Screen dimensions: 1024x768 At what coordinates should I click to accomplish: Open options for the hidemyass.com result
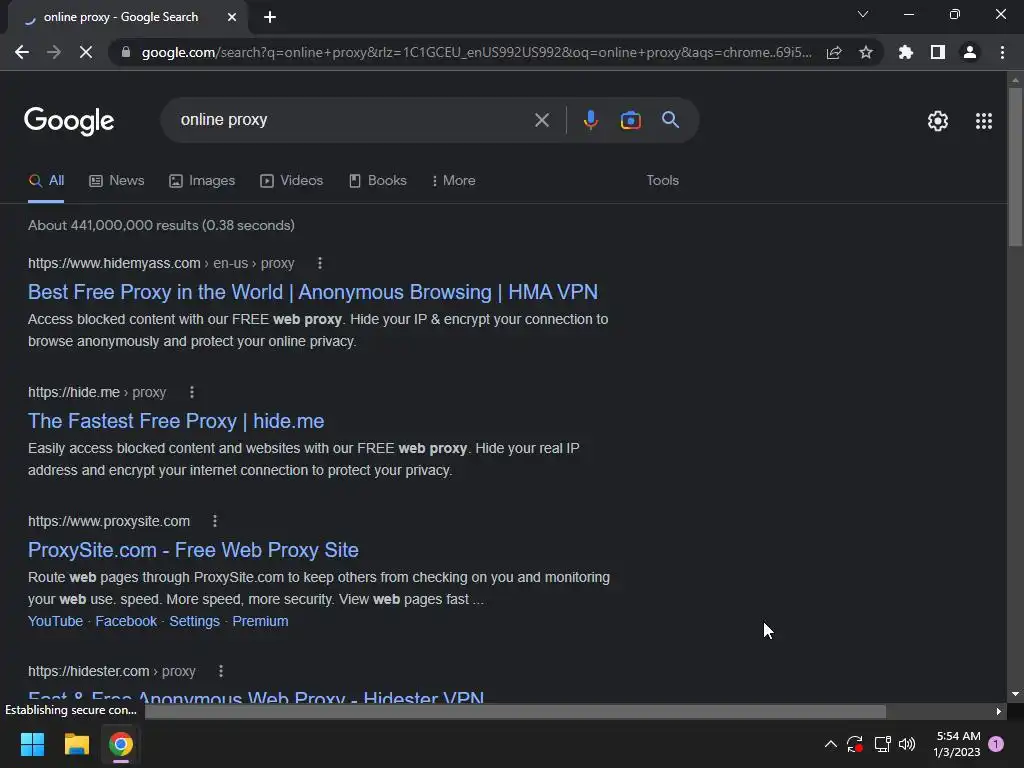[319, 263]
